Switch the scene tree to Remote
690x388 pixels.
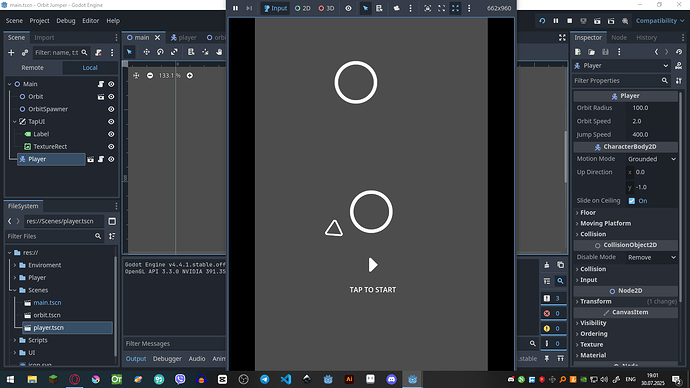pyautogui.click(x=33, y=68)
